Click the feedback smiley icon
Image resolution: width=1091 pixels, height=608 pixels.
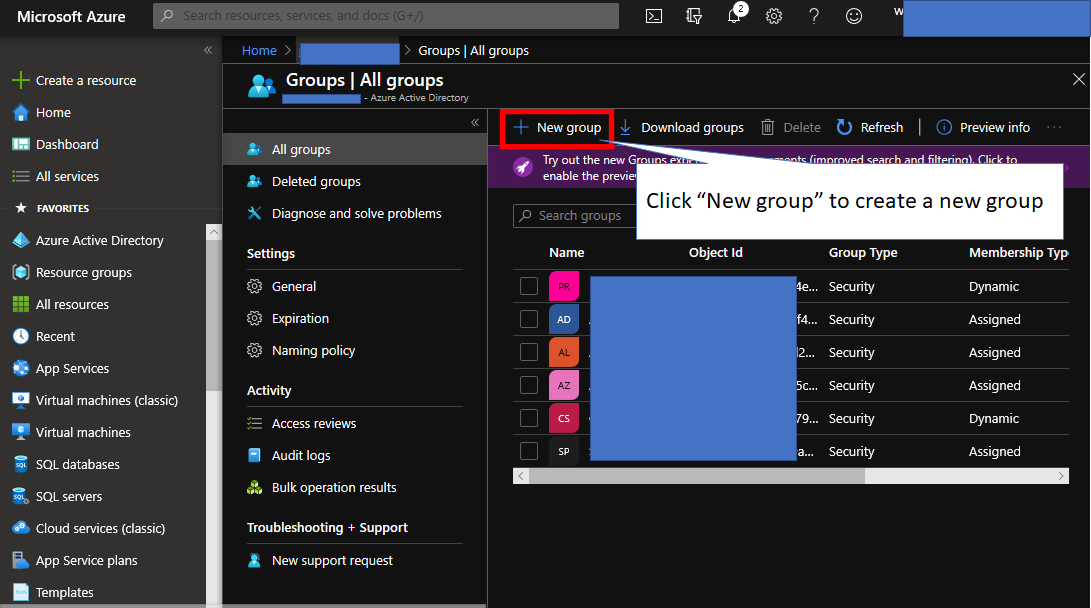854,15
